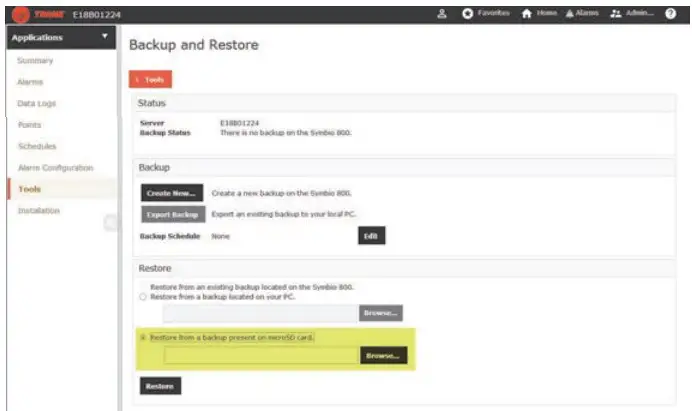Viewport: 692px width, 411px height.
Task: Click 'Create a new backup on the Symbio 800' text
Action: click(282, 193)
